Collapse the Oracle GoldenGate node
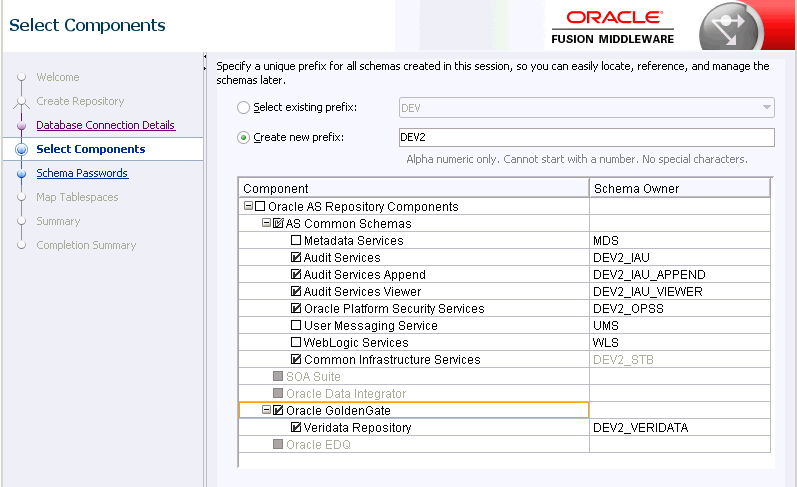Image resolution: width=797 pixels, height=487 pixels. (266, 409)
